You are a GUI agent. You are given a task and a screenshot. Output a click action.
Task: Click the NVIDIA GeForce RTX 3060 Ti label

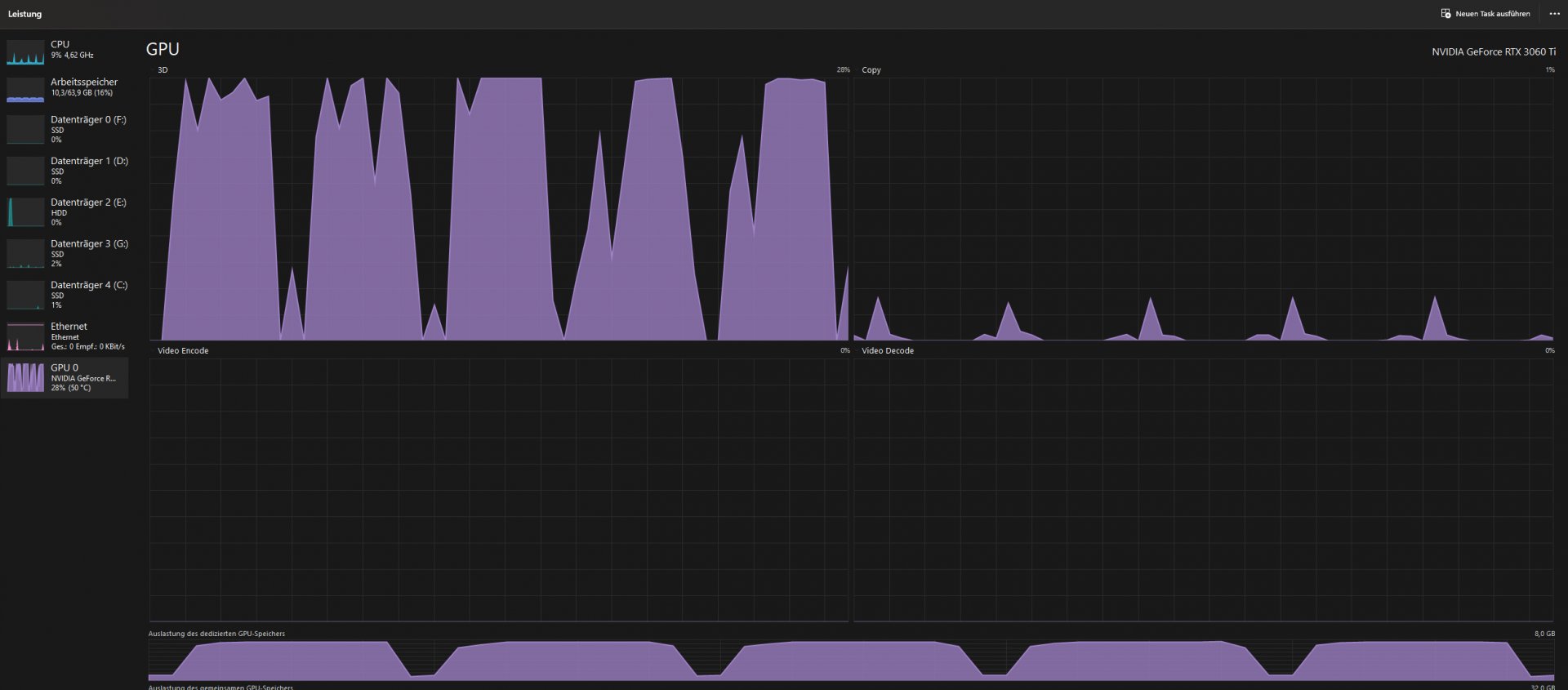click(1494, 51)
